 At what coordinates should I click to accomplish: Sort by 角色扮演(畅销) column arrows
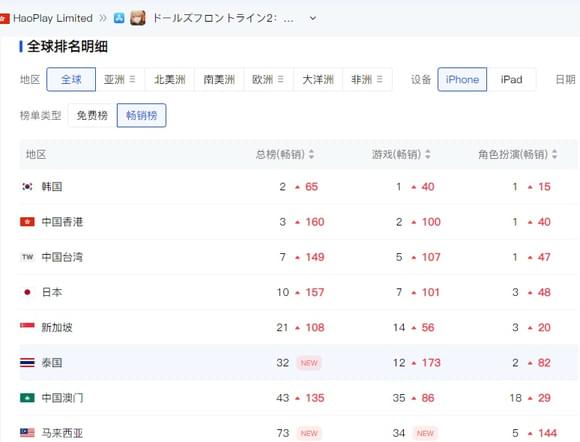coord(554,154)
